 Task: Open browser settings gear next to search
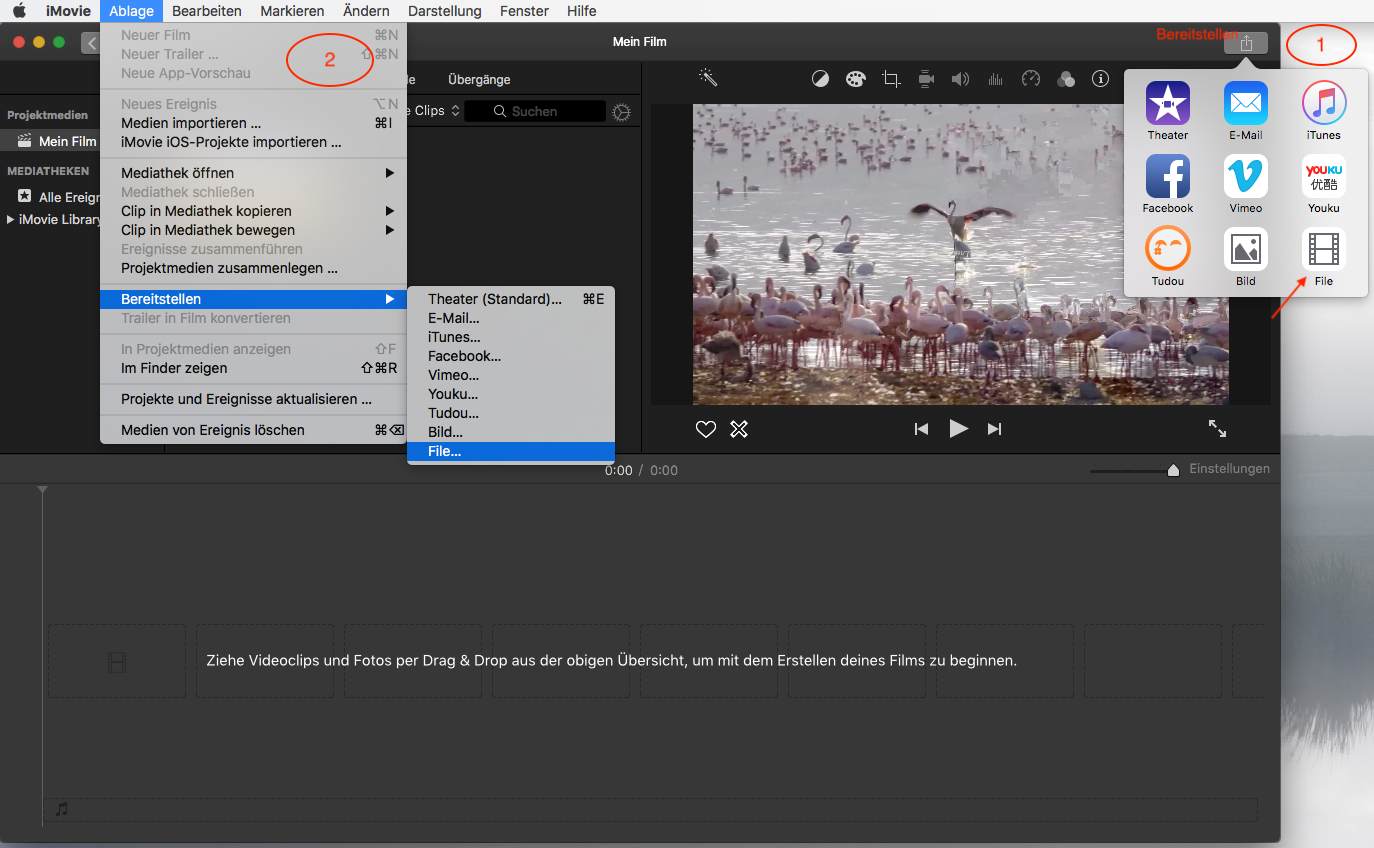pos(621,112)
